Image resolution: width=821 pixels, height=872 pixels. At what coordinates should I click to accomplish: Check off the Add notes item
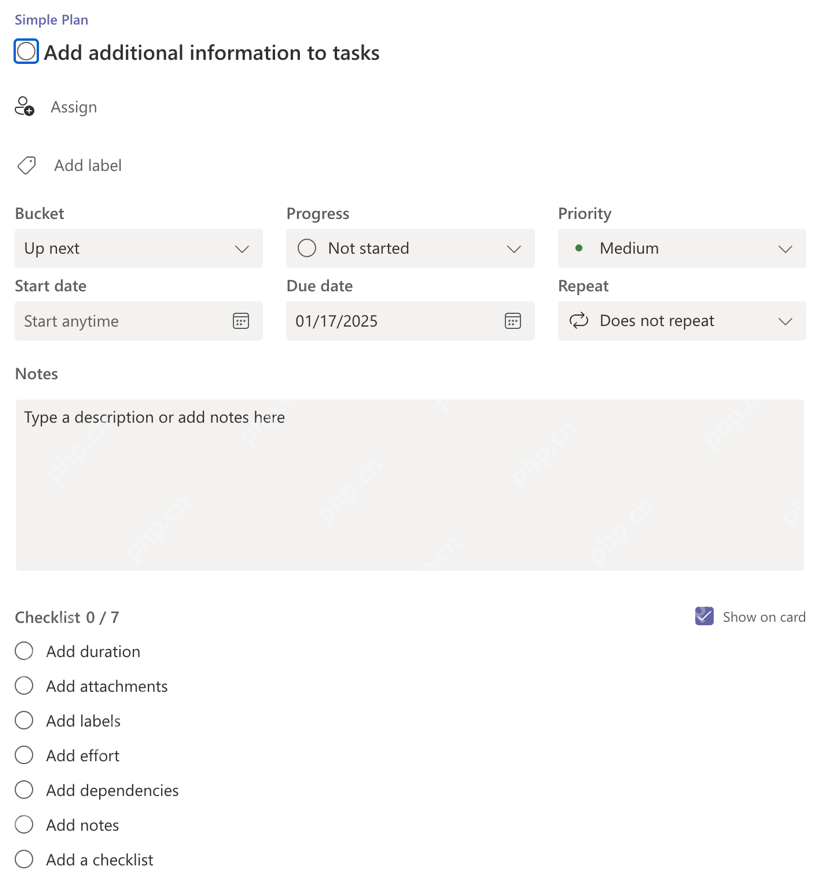24,825
